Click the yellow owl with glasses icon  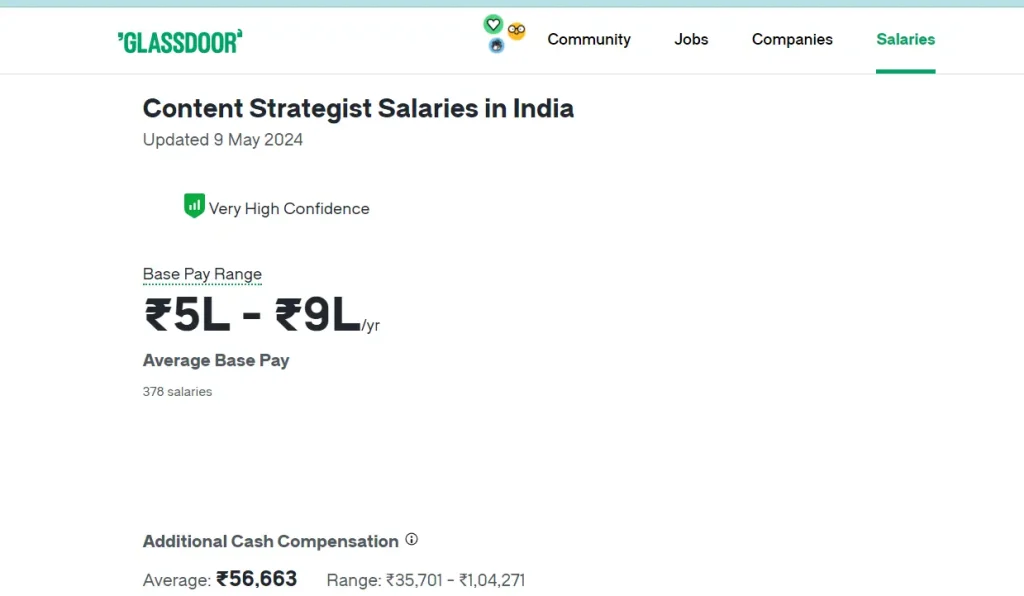click(516, 30)
